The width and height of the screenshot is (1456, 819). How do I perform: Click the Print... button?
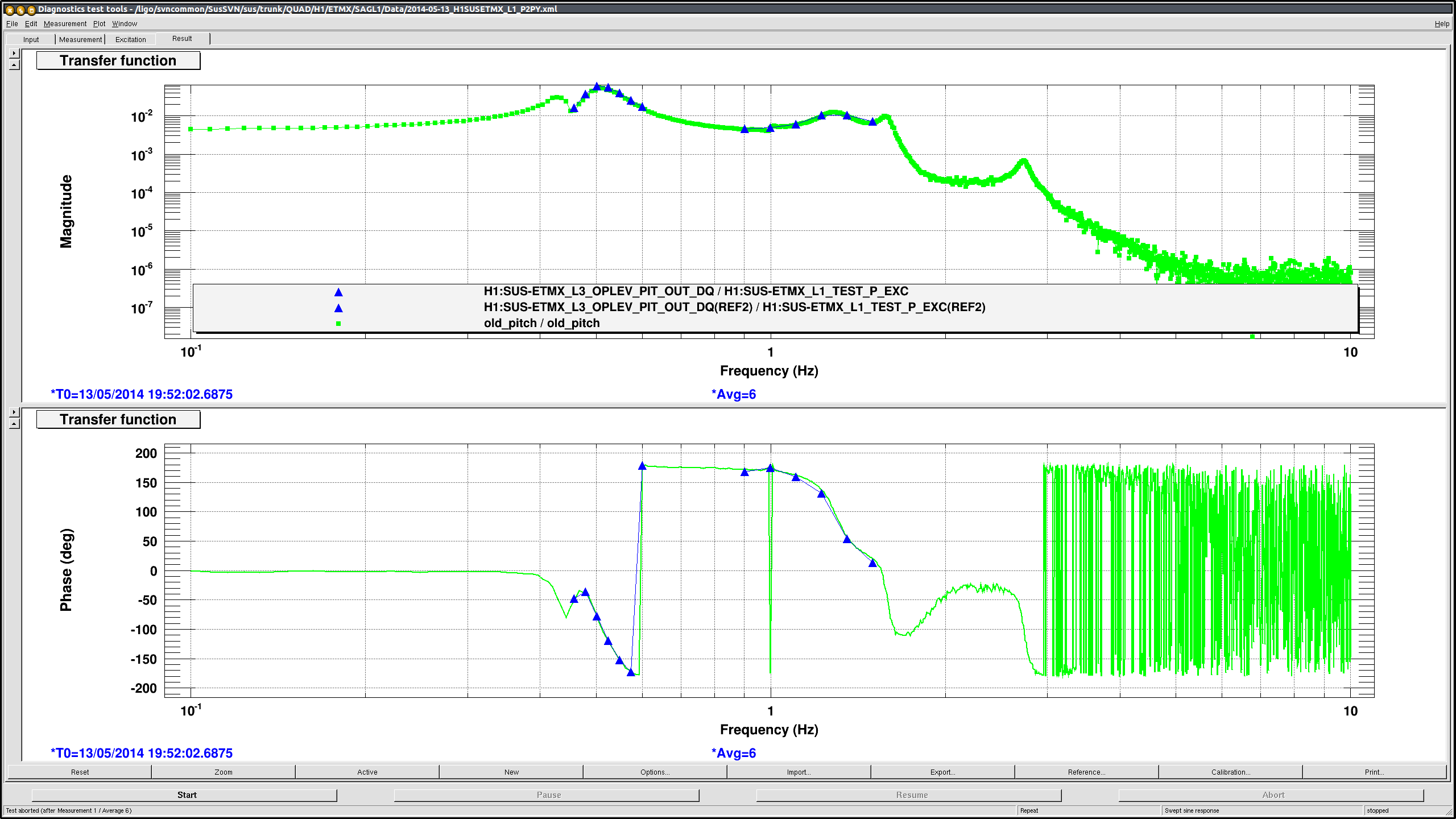[1375, 772]
